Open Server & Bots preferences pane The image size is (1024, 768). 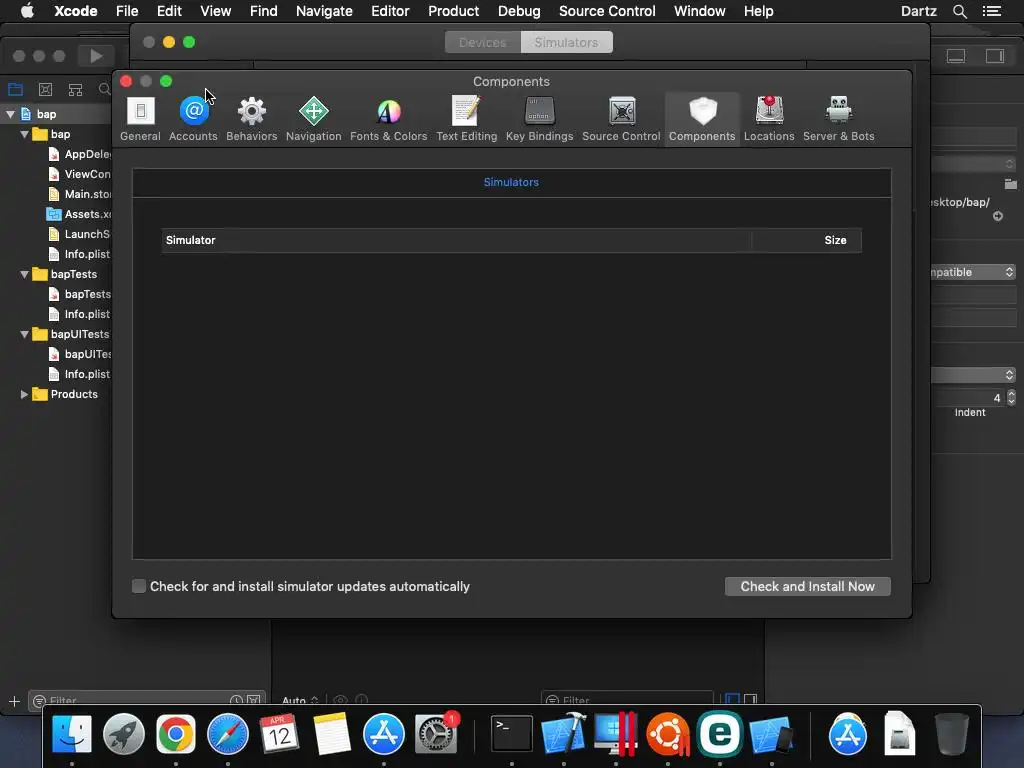tap(839, 119)
